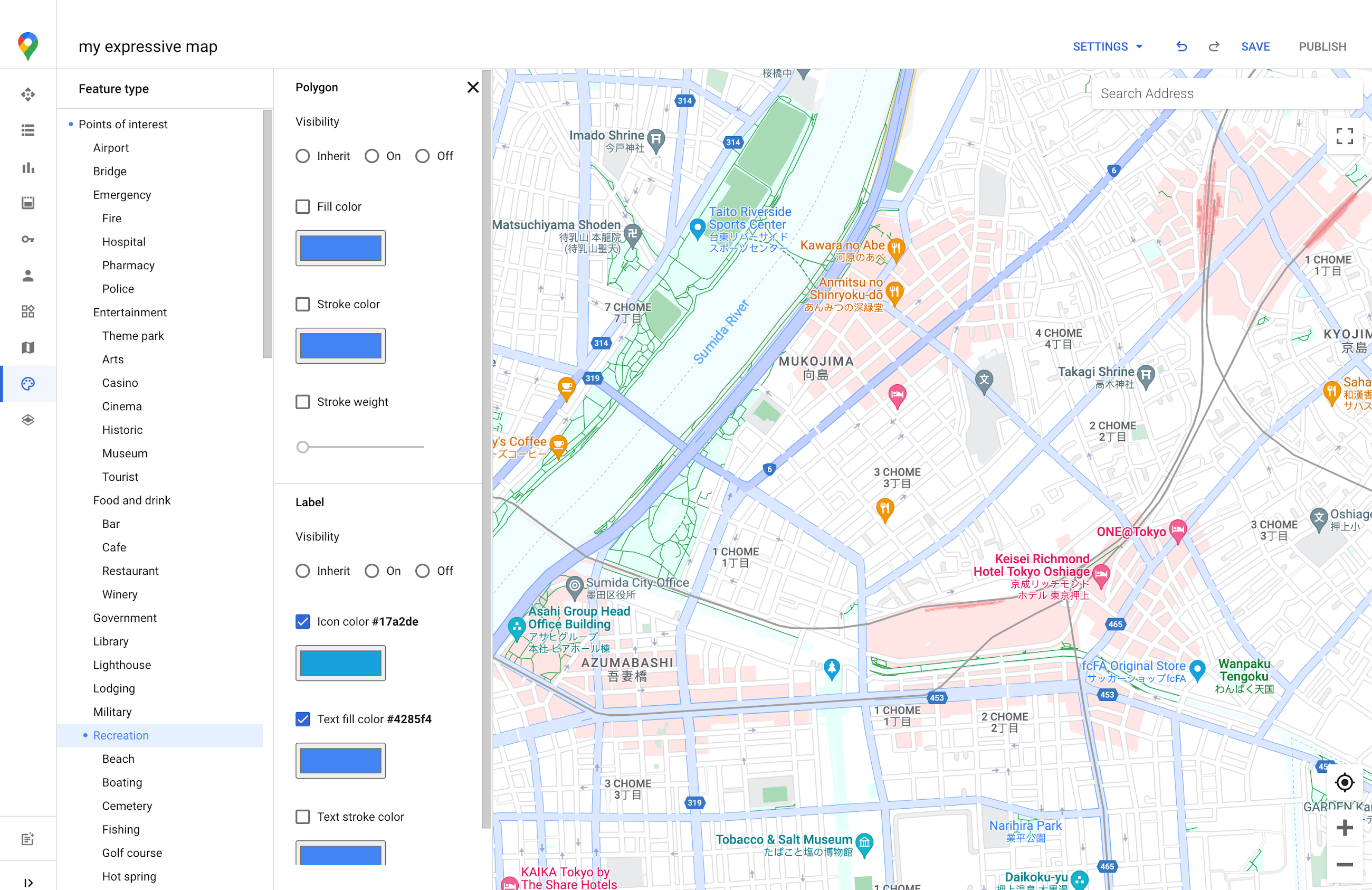
Task: Open the map management icon
Action: (27, 347)
